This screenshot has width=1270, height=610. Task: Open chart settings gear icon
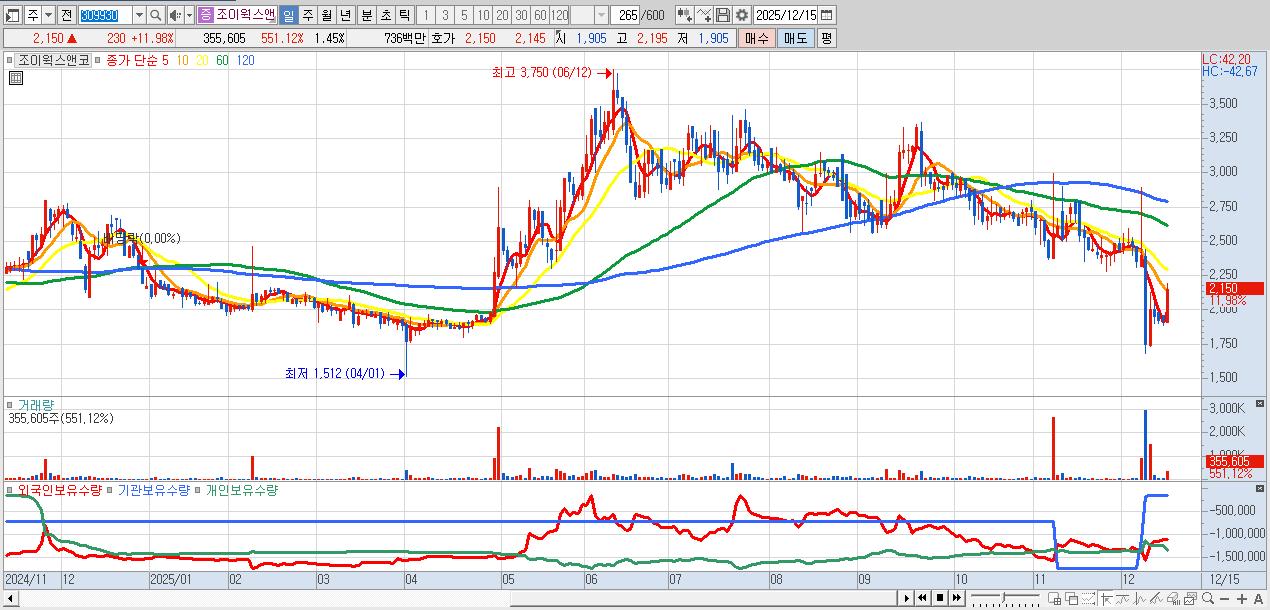pos(742,15)
